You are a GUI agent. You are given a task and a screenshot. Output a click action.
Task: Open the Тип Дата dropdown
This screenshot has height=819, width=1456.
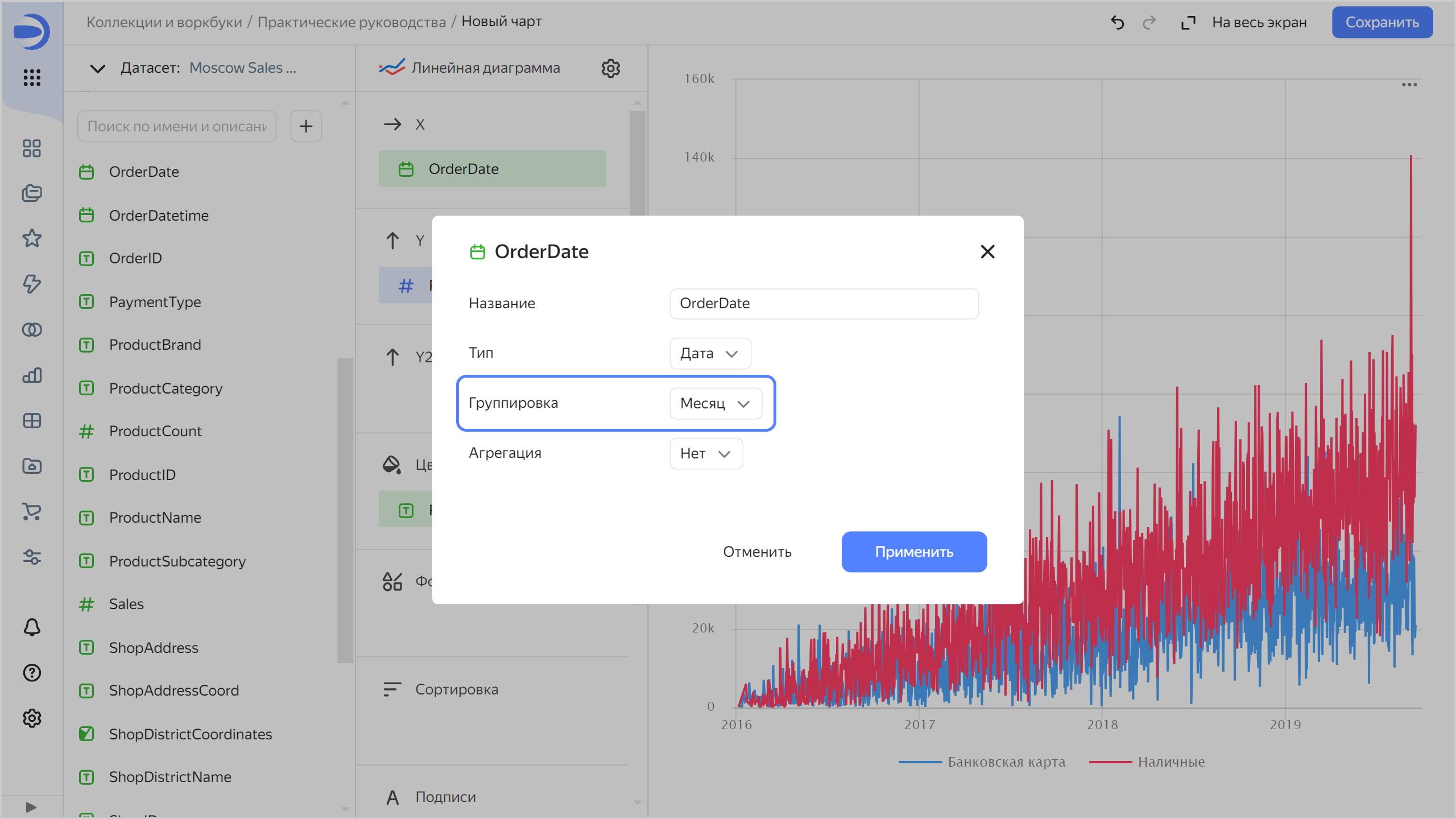(x=710, y=353)
